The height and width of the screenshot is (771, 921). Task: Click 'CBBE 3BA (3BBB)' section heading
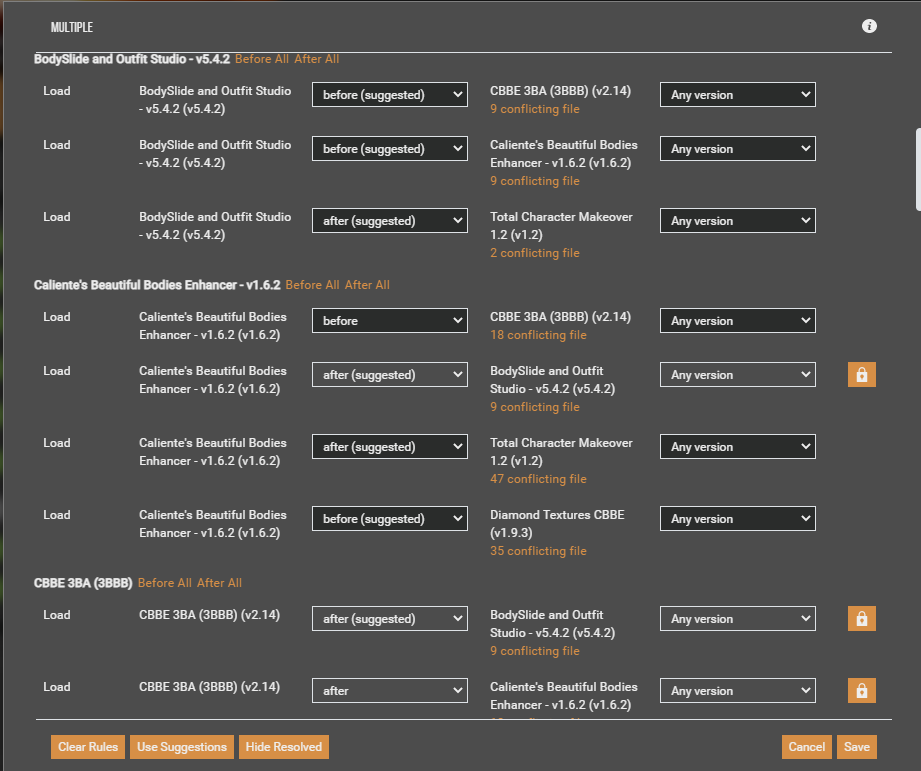coord(83,583)
